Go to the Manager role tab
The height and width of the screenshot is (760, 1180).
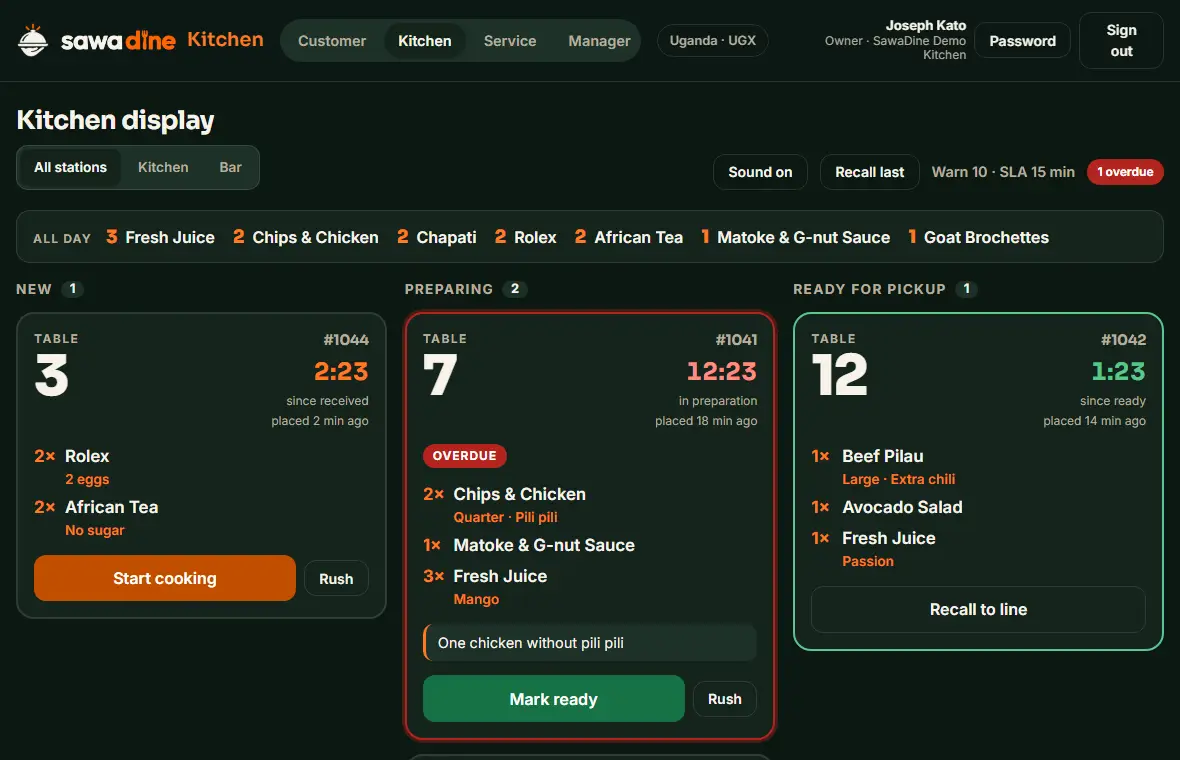pos(599,41)
